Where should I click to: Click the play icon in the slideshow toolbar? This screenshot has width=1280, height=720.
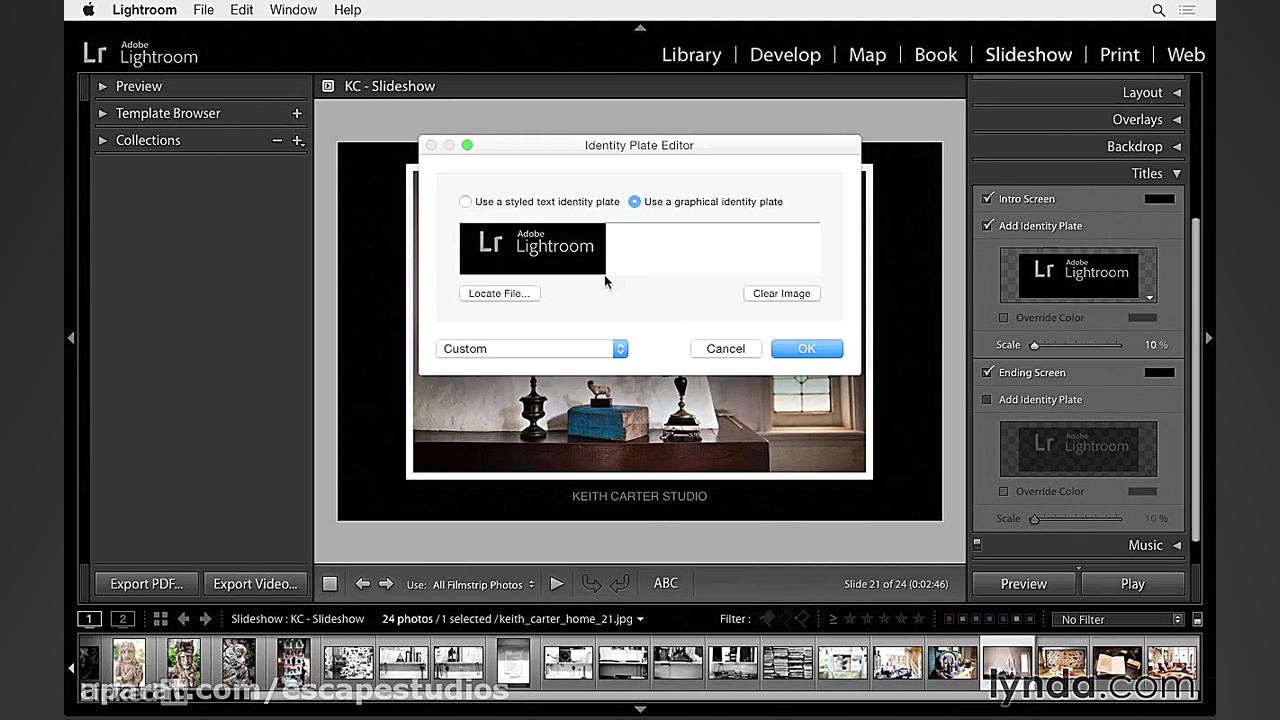coord(556,583)
